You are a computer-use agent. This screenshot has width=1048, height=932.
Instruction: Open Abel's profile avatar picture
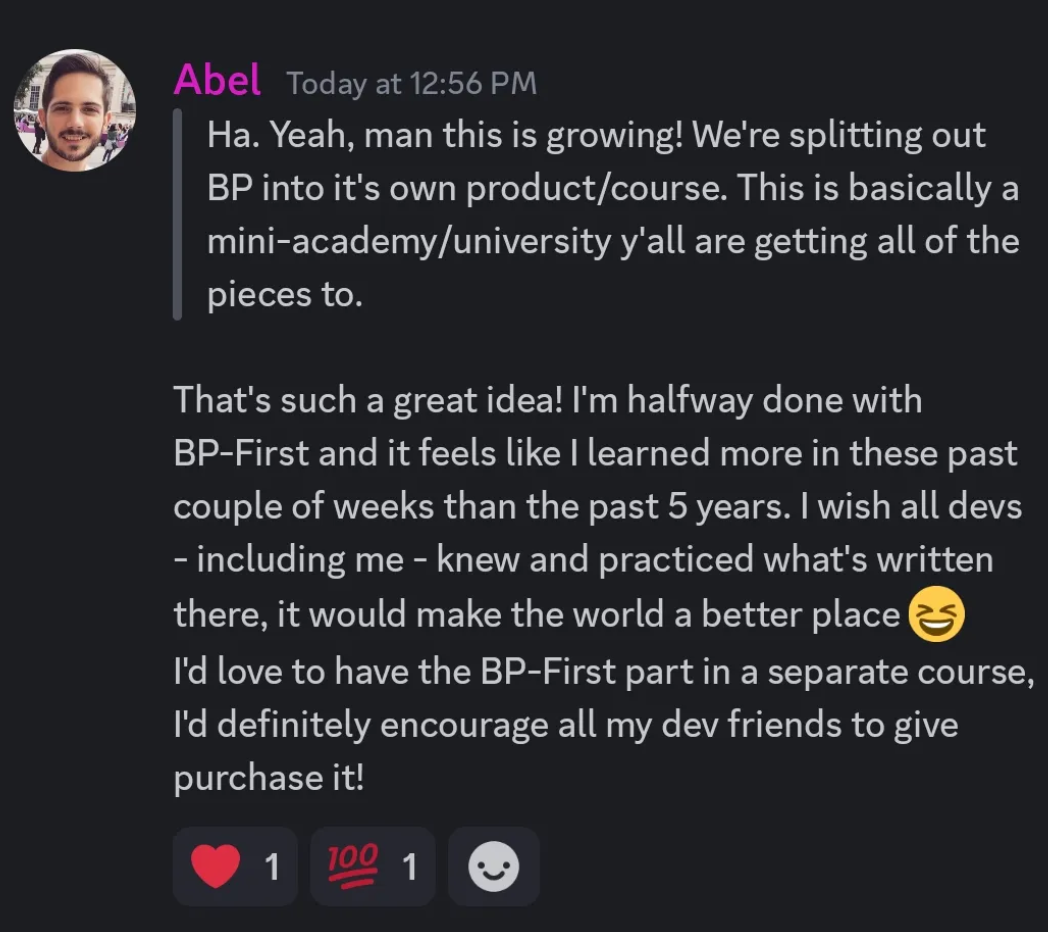point(75,110)
